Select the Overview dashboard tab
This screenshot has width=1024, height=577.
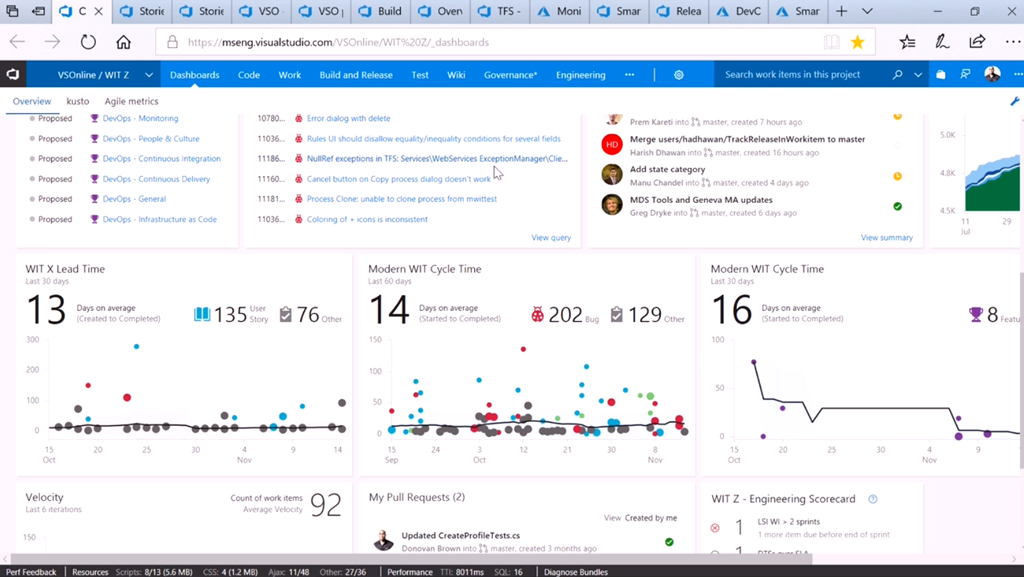(31, 101)
